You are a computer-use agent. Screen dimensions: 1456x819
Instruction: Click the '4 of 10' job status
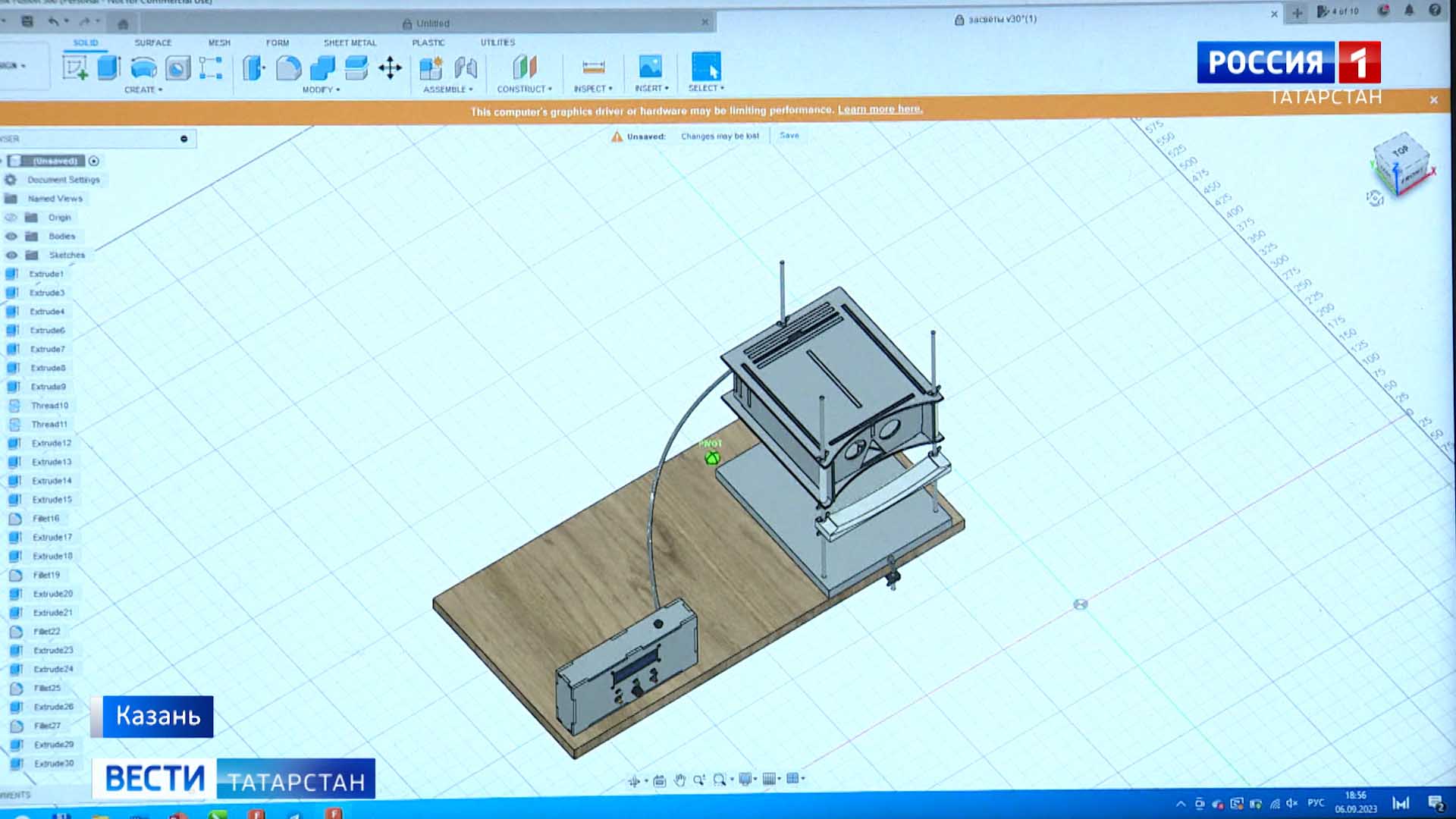pyautogui.click(x=1338, y=11)
